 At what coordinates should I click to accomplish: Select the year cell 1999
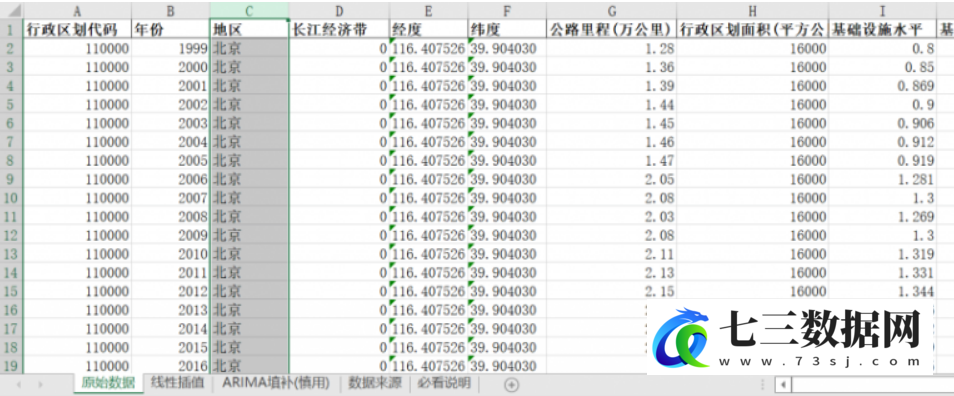pos(170,49)
